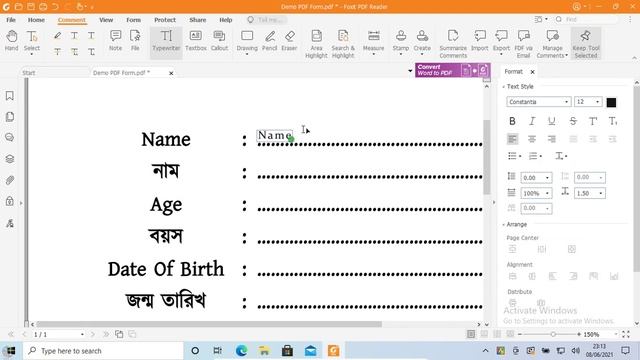Activate Area Highlight tool
The height and width of the screenshot is (360, 640).
pos(316,44)
